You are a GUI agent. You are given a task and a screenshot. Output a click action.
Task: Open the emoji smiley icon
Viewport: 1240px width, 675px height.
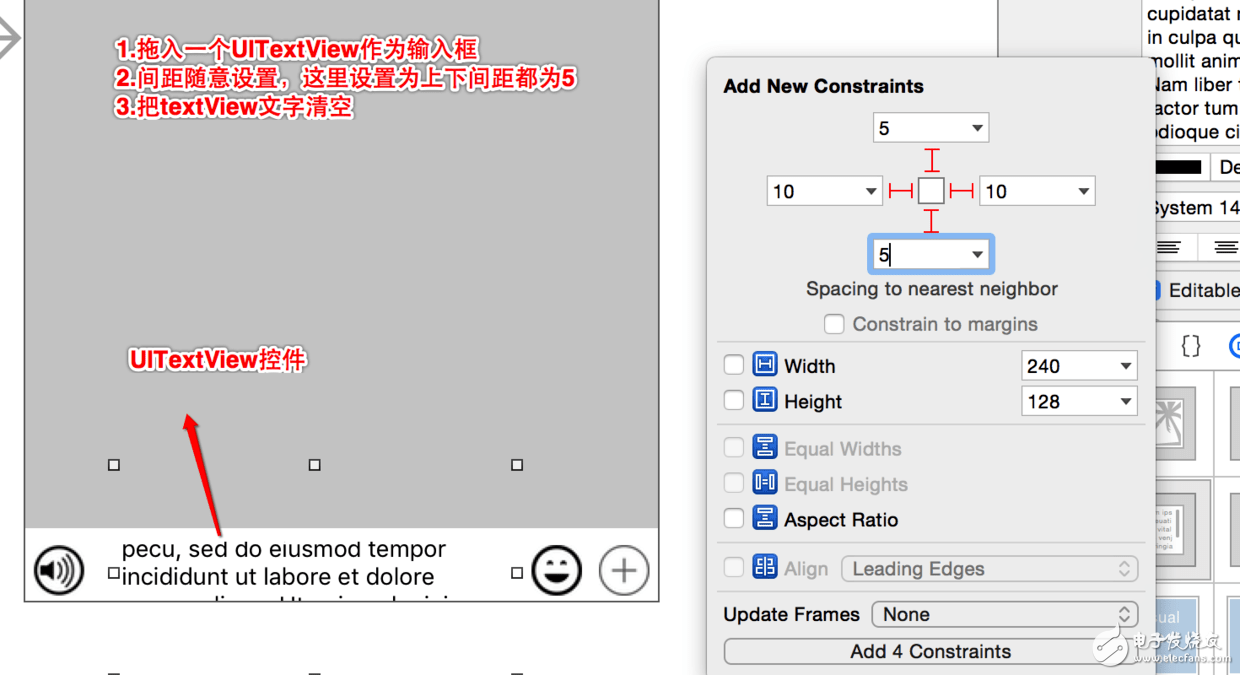click(557, 570)
